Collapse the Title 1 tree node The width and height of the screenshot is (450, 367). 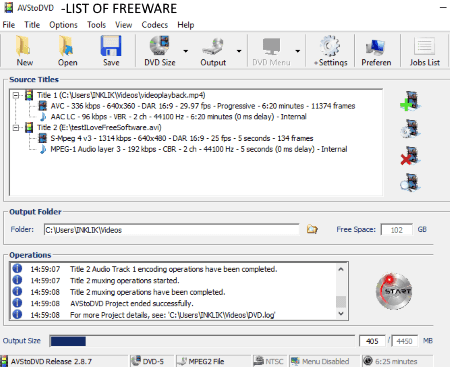16,95
